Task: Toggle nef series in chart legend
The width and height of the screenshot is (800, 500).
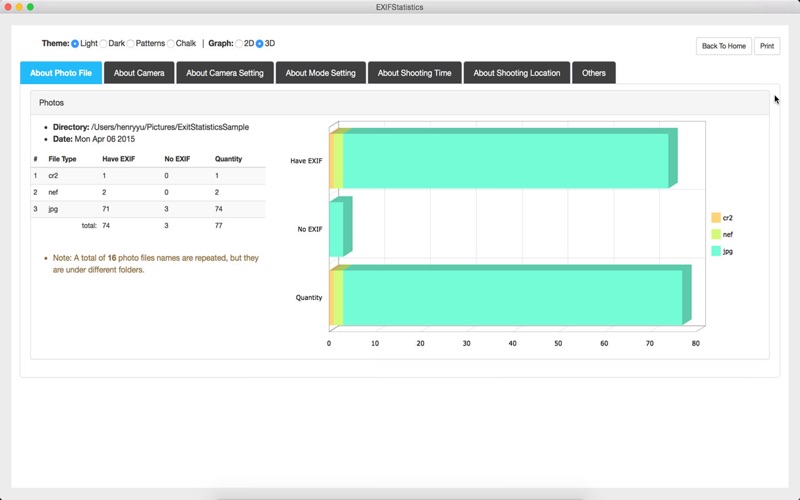Action: pyautogui.click(x=722, y=235)
